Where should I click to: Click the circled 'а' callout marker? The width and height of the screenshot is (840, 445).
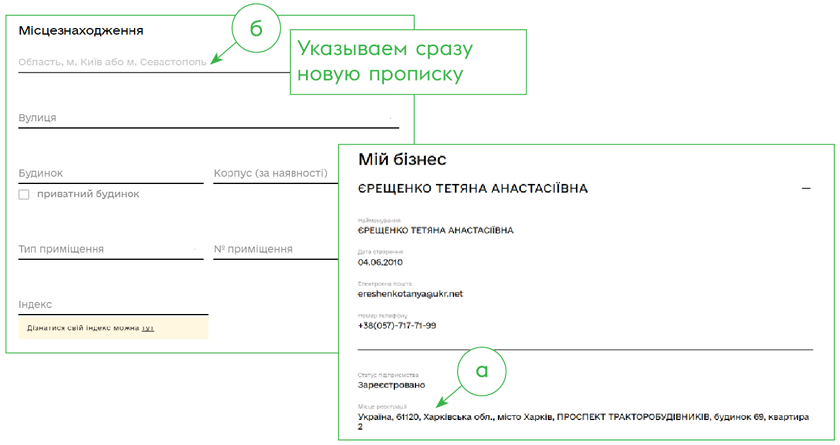pyautogui.click(x=482, y=370)
